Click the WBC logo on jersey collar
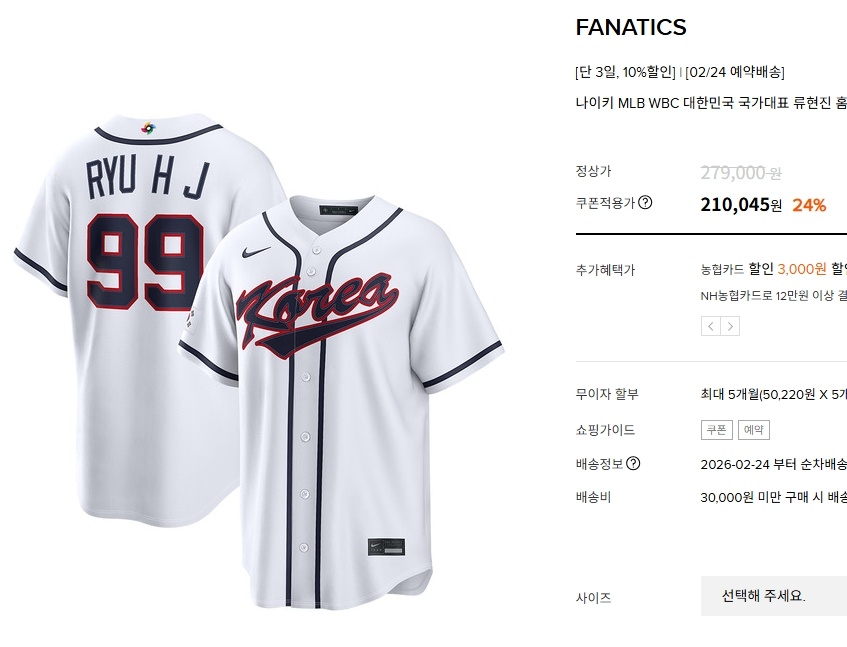The image size is (847, 647). 148,129
